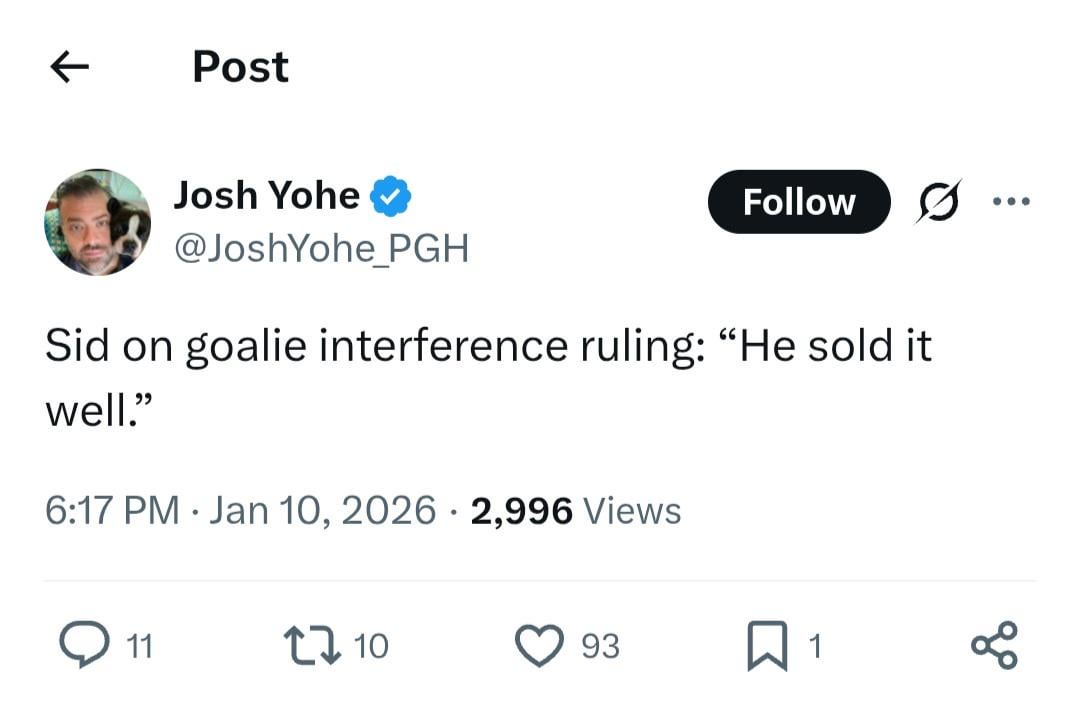View Josh Yohe's profile picture
Screen dimensions: 1080x708
tap(97, 221)
